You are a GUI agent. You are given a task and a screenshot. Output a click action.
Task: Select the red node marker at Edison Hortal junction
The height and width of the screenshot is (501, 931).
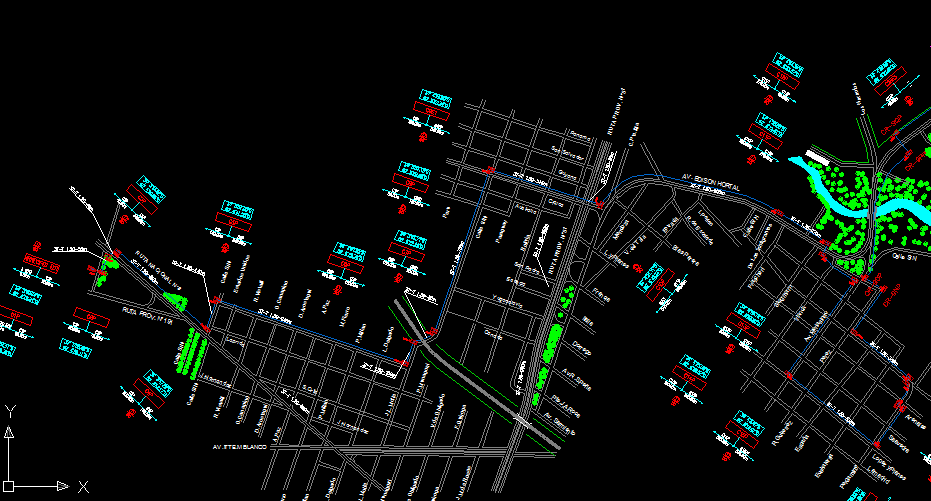598,203
